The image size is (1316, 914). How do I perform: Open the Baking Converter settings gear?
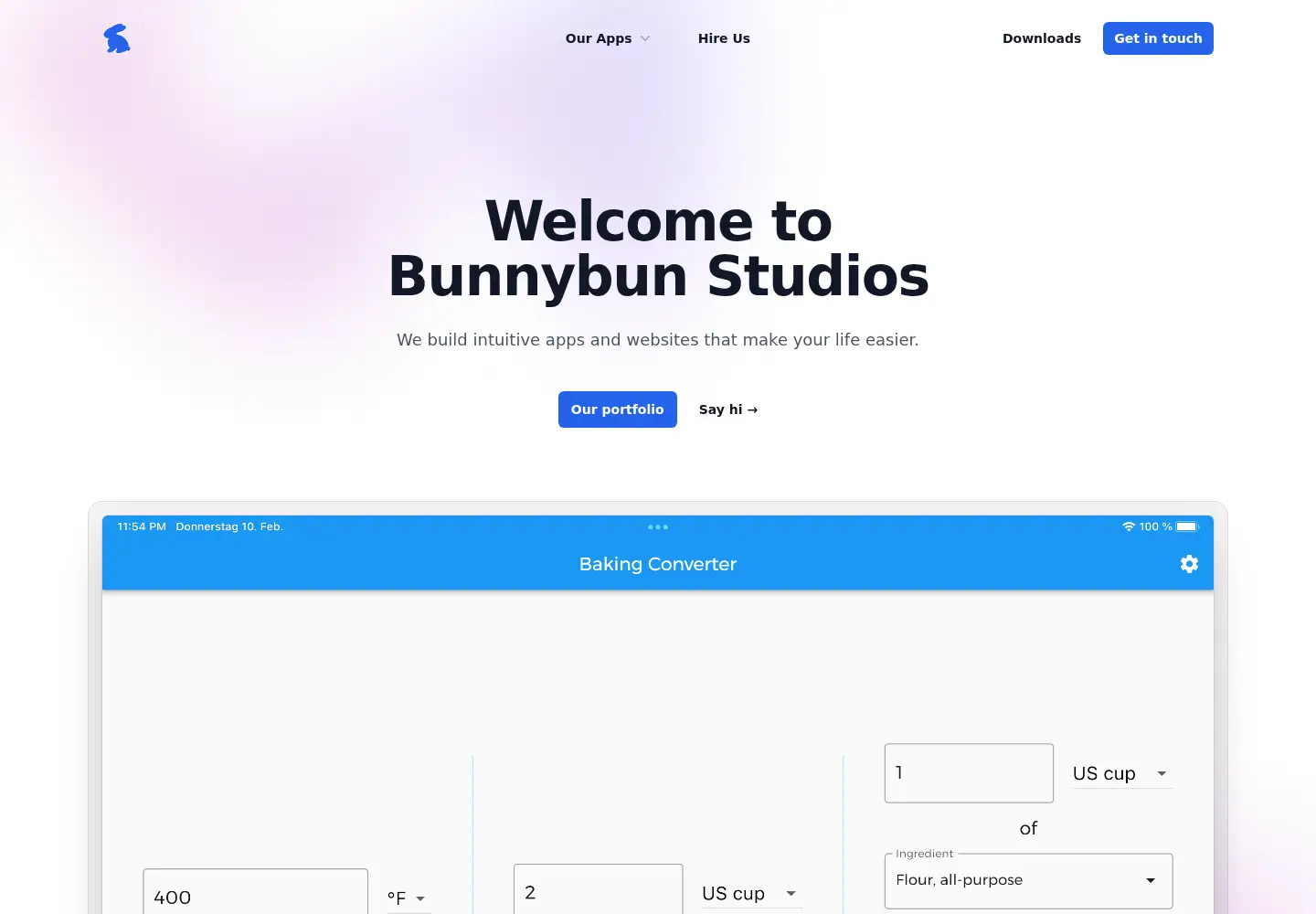pyautogui.click(x=1189, y=564)
